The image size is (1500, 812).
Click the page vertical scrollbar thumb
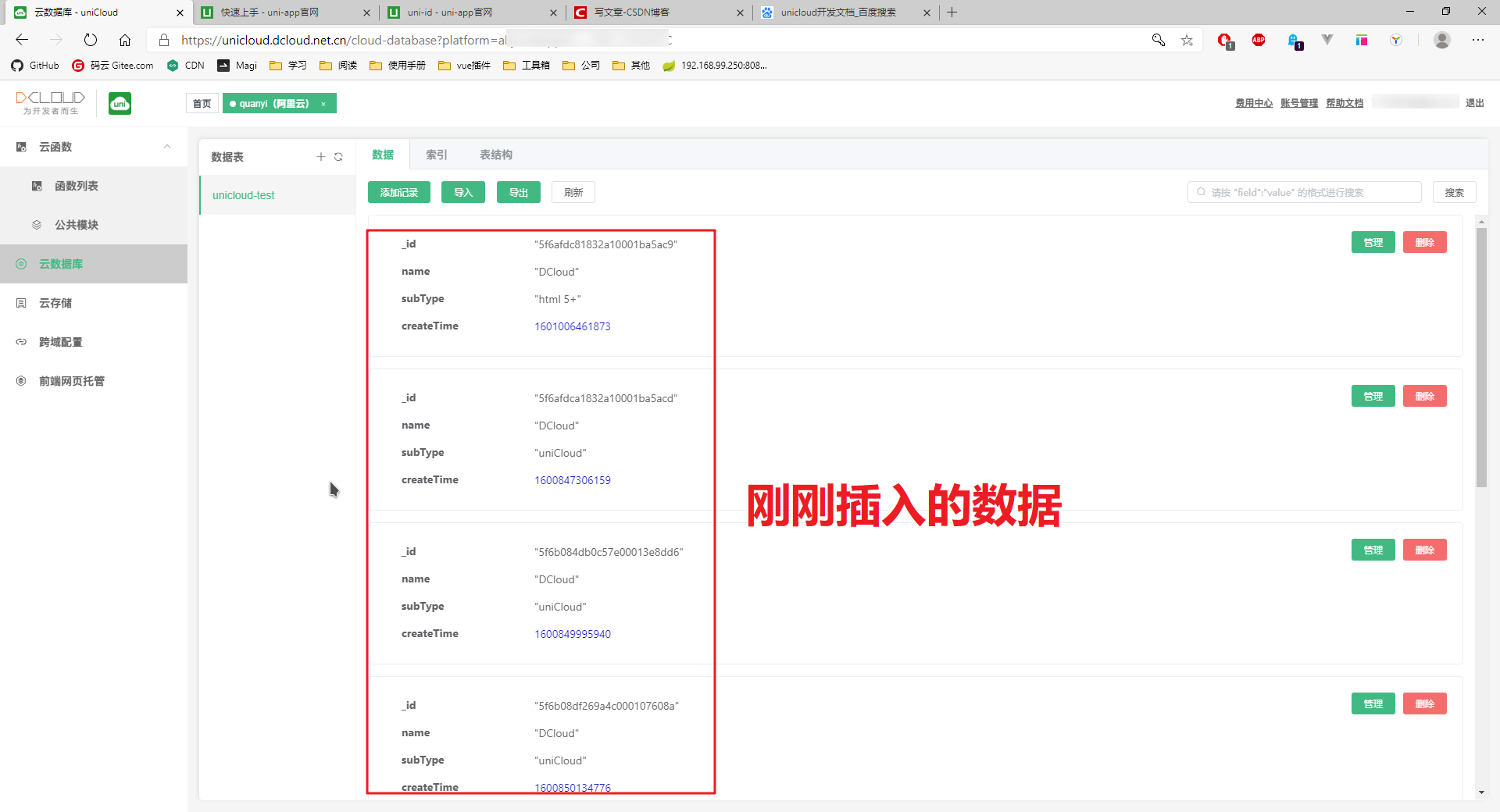1481,357
